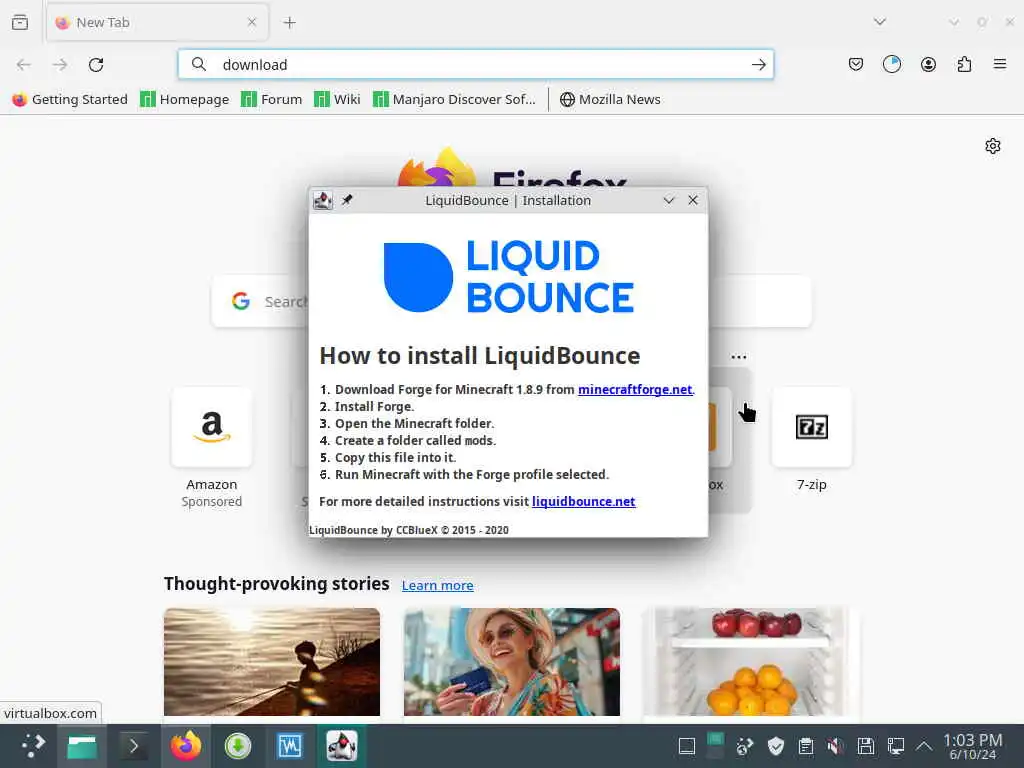
Task: Open the Forum bookmark
Action: [272, 99]
